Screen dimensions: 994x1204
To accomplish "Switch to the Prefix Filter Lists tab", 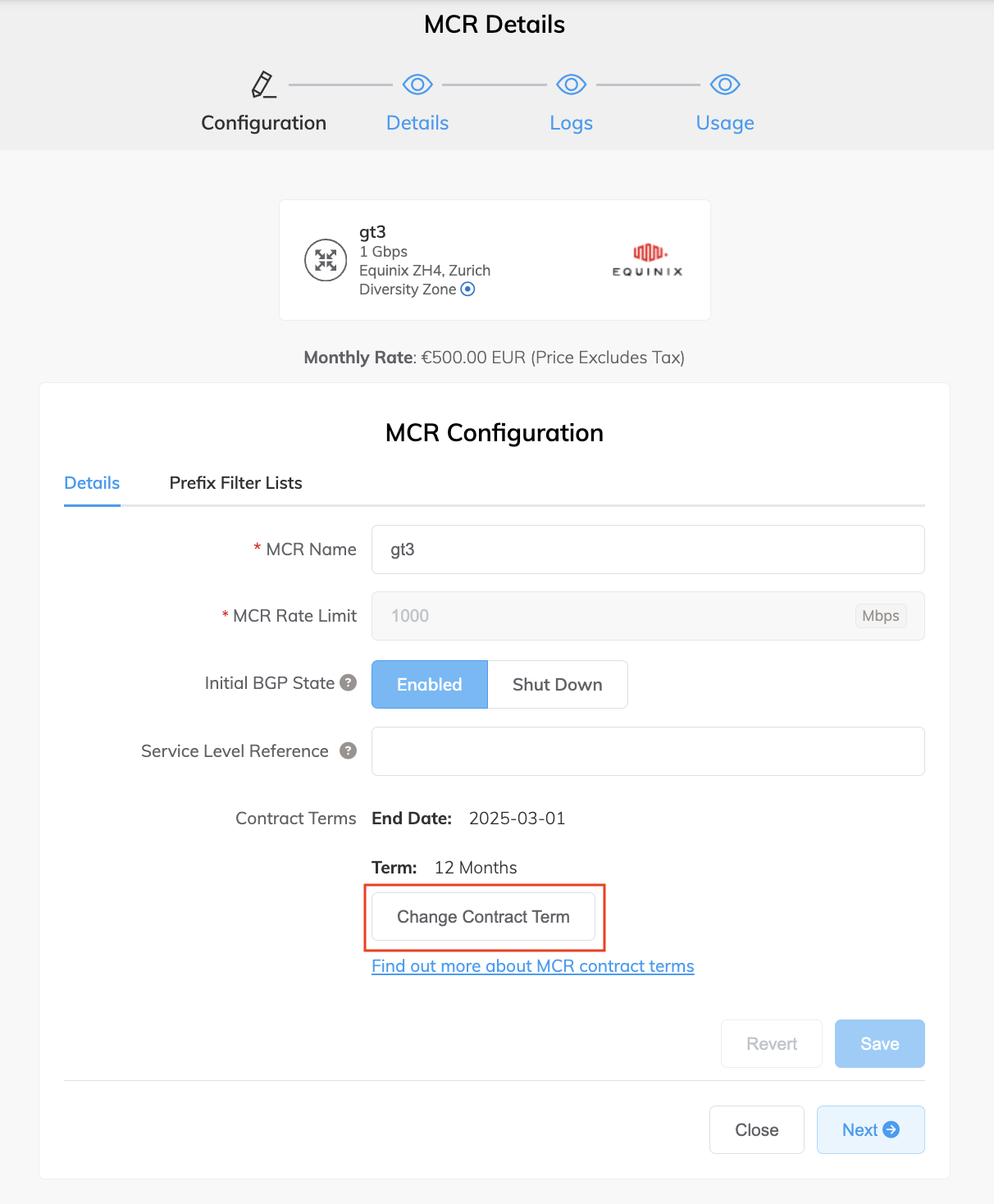I will coord(235,483).
